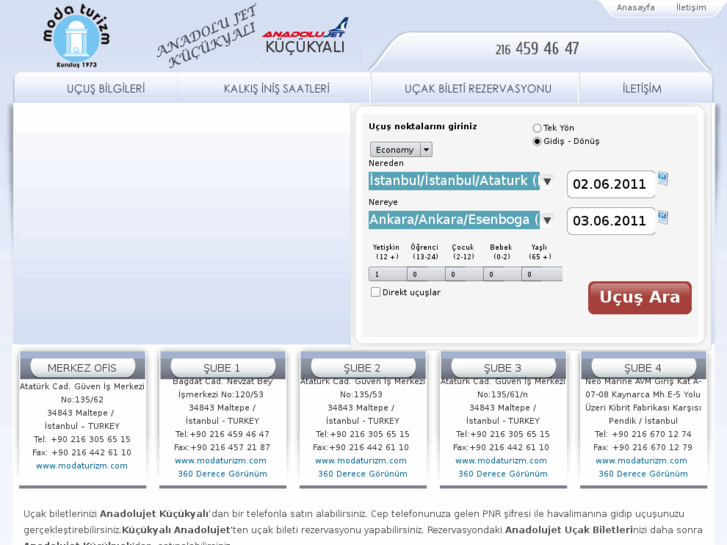Image resolution: width=727 pixels, height=545 pixels.
Task: Open 360 Derece Görünüm under ŞUBE 1
Action: click(x=223, y=474)
